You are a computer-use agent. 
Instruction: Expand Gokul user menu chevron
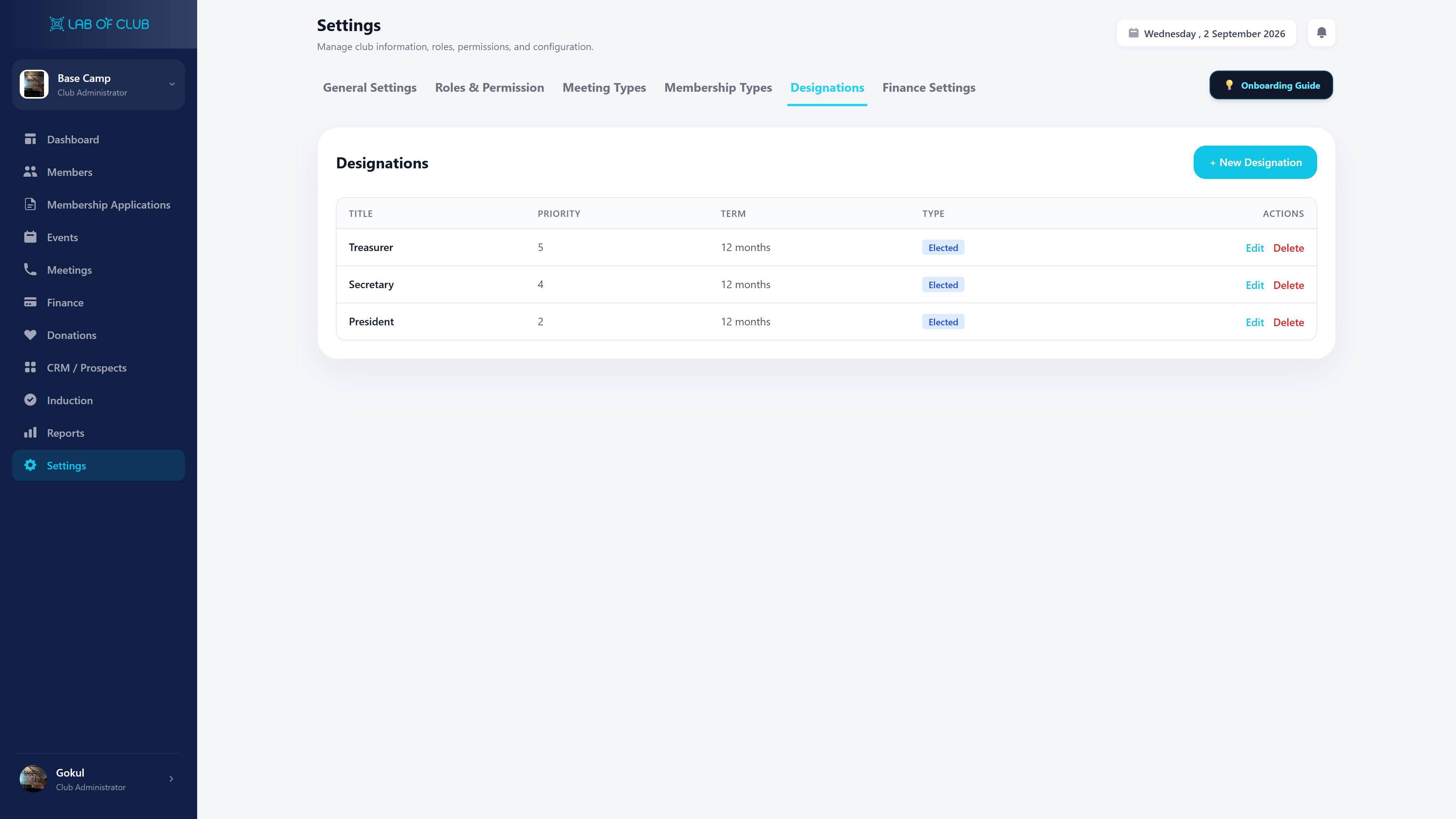click(x=171, y=779)
